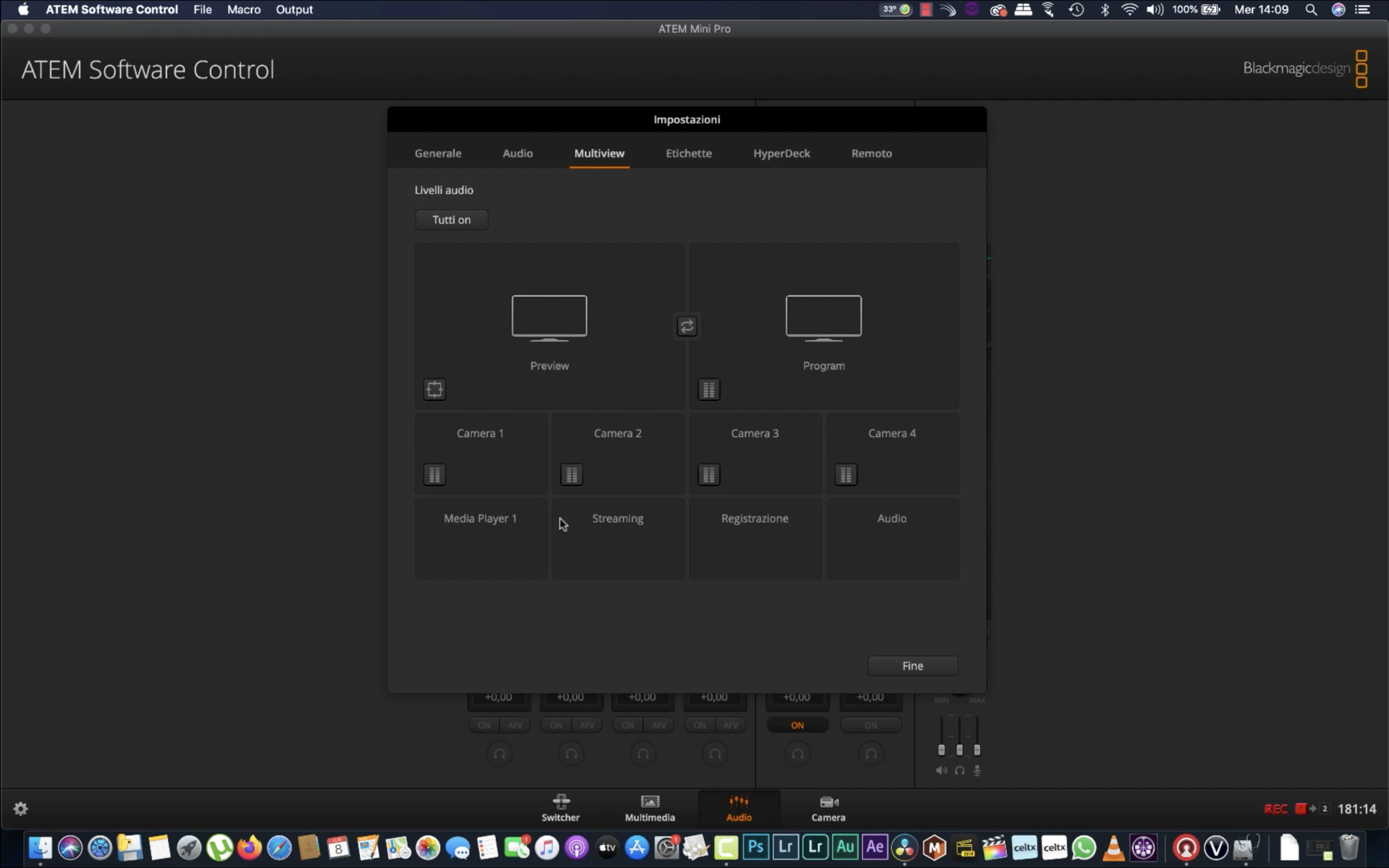Viewport: 1389px width, 868px height.
Task: Open DaVinci Resolve from the Dock
Action: tap(904, 847)
